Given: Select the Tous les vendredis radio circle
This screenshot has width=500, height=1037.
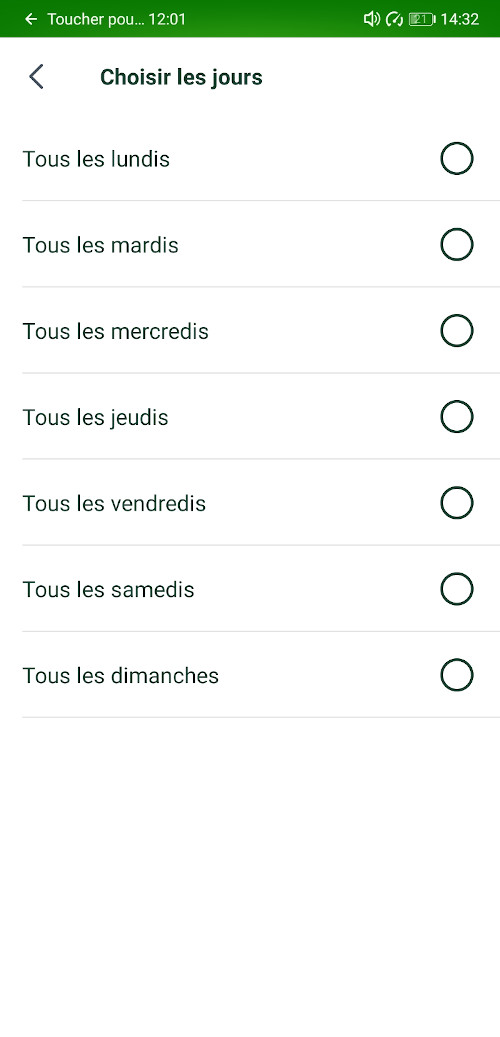Looking at the screenshot, I should [457, 503].
